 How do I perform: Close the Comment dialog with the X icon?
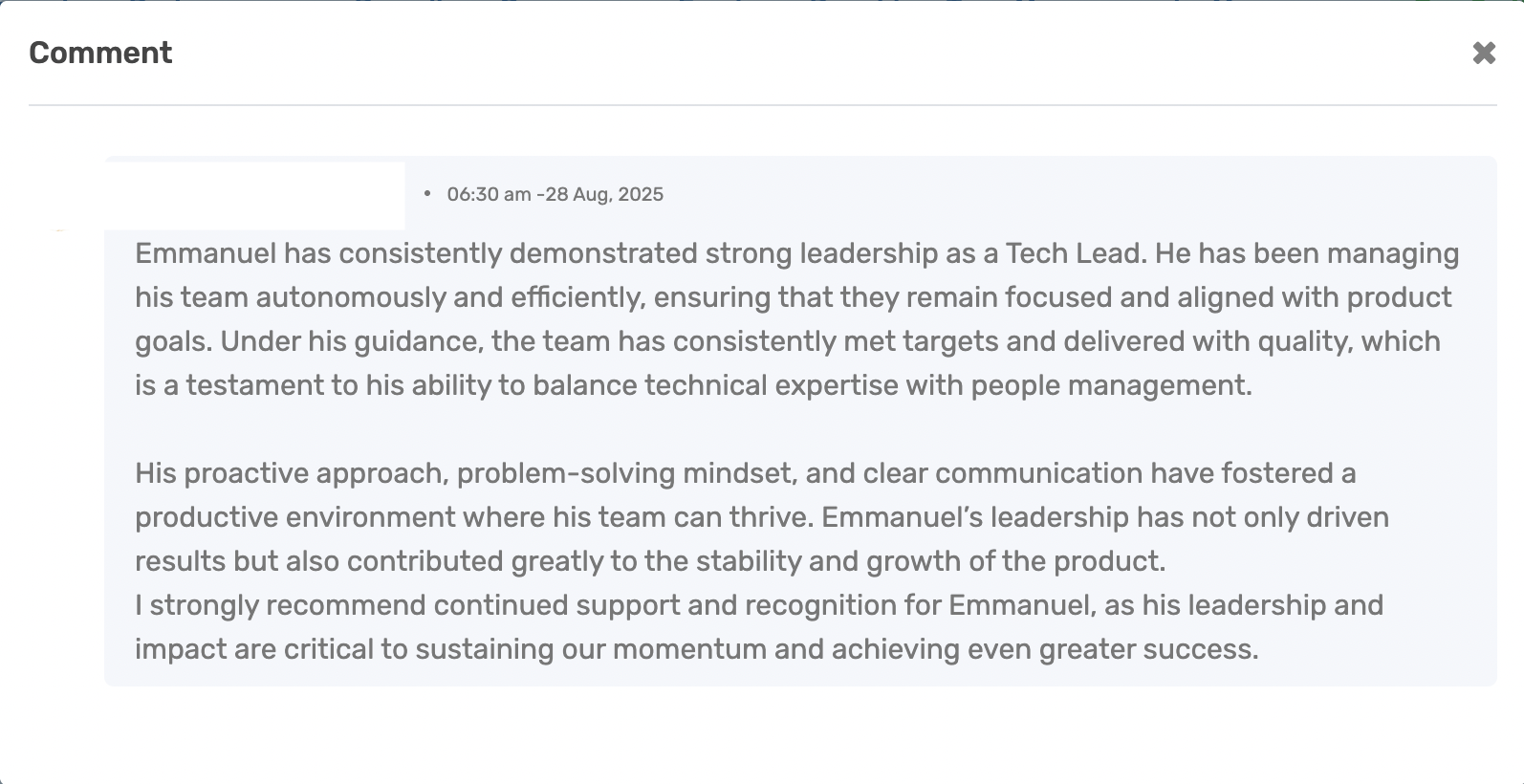click(x=1484, y=53)
